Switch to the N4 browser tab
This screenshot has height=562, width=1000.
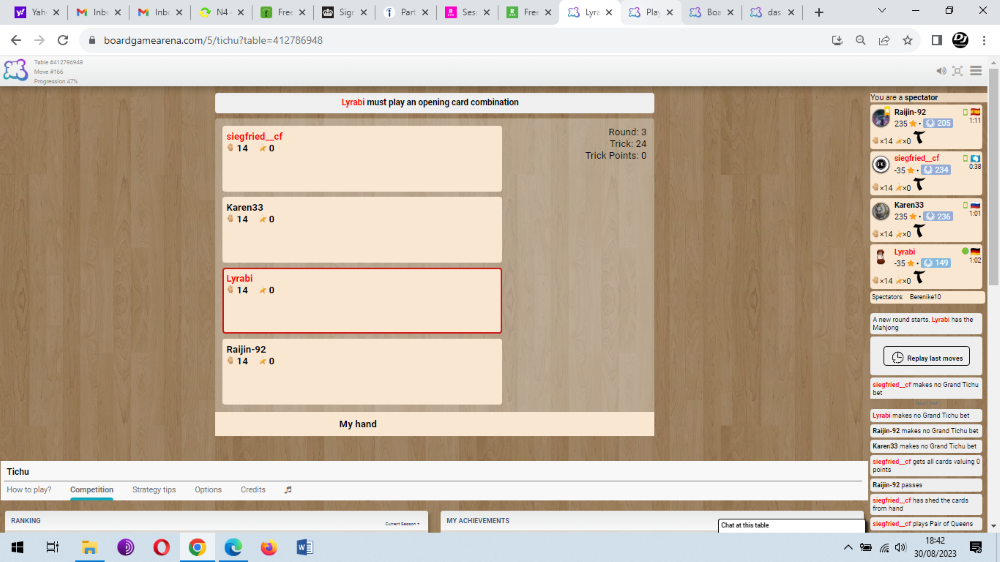(x=221, y=12)
